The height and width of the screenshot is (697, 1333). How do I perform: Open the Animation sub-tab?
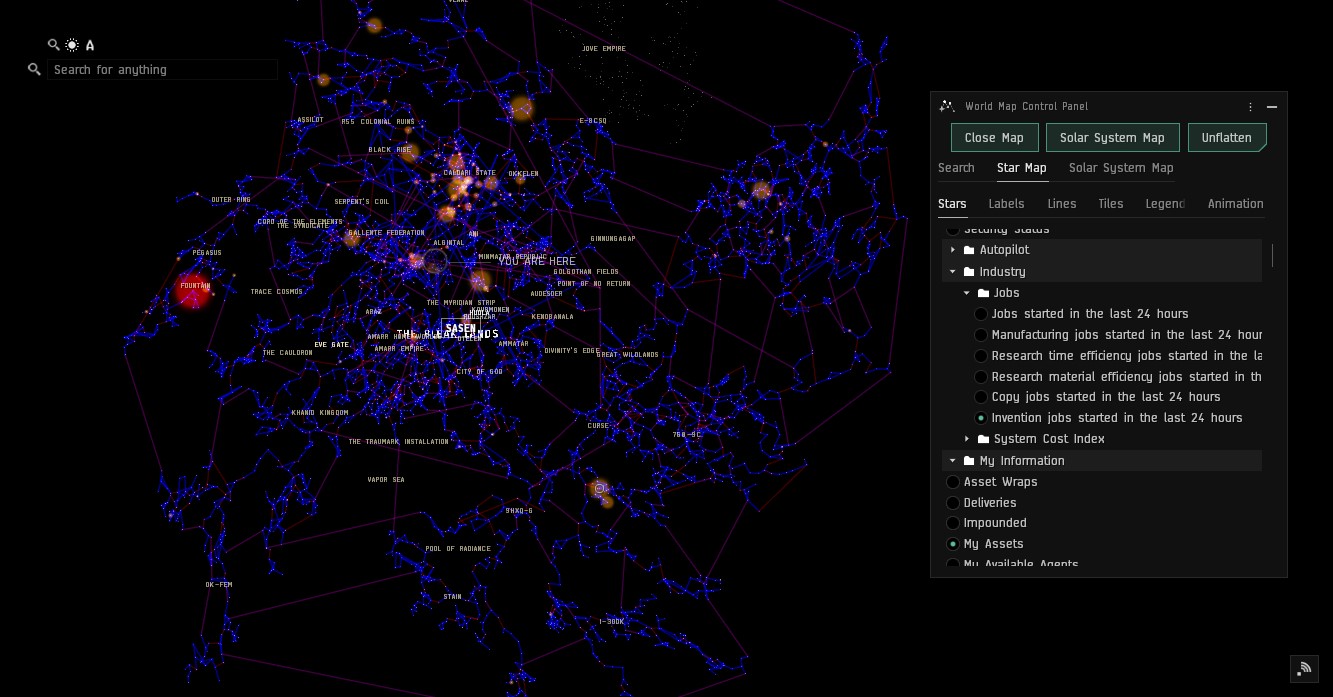click(x=1235, y=204)
